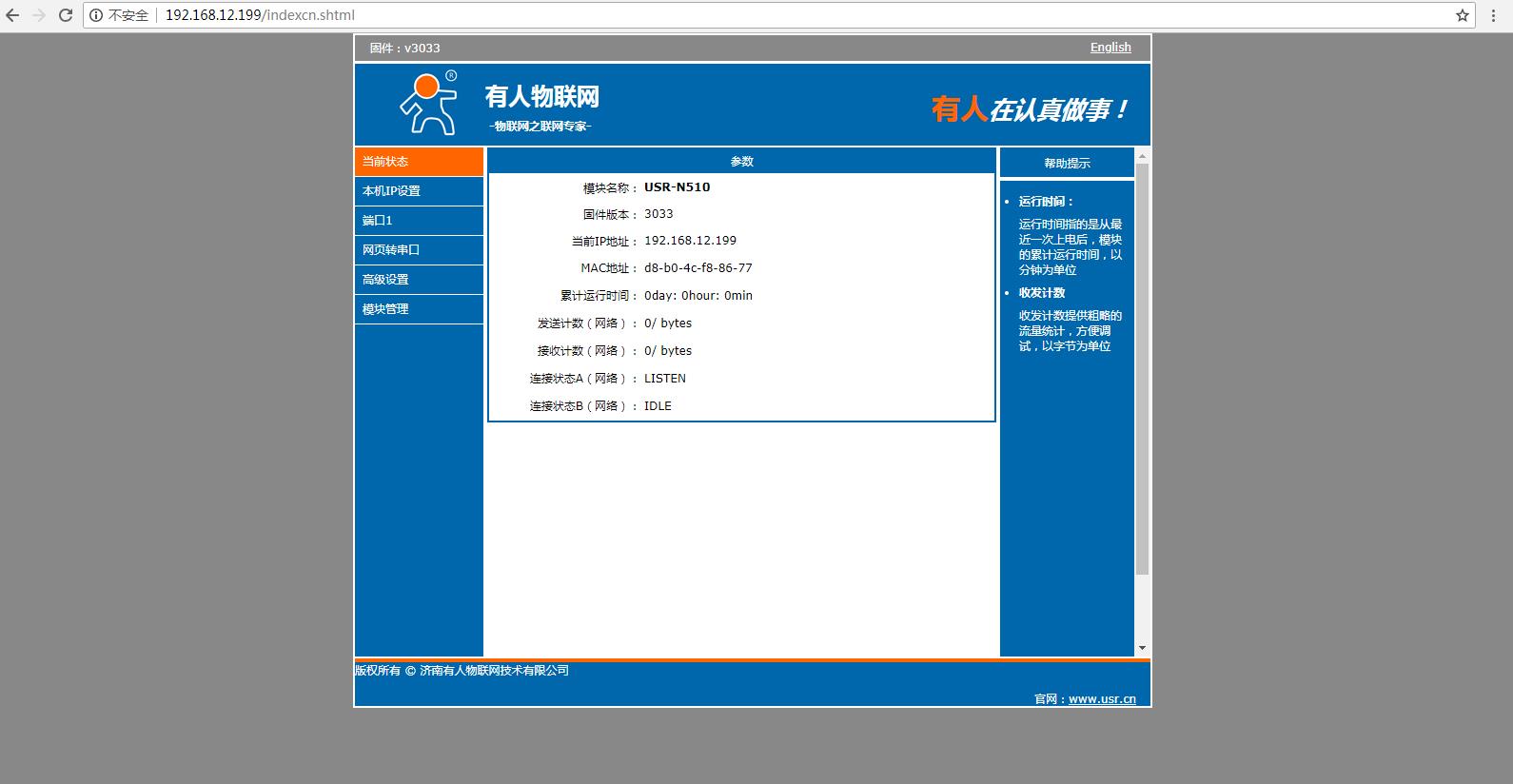This screenshot has height=784, width=1513.
Task: Click the 有人在认真做事 slogan banner
Action: coord(1030,109)
